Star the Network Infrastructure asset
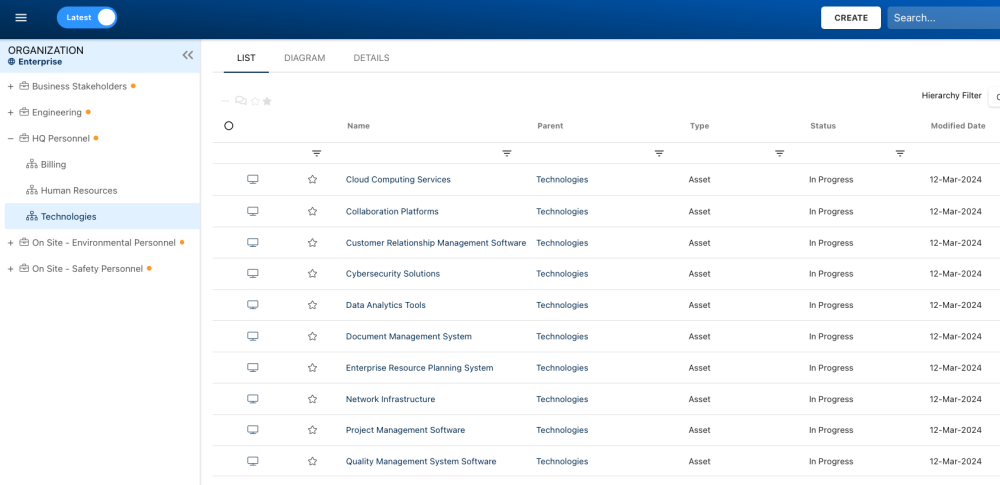 pyautogui.click(x=312, y=399)
